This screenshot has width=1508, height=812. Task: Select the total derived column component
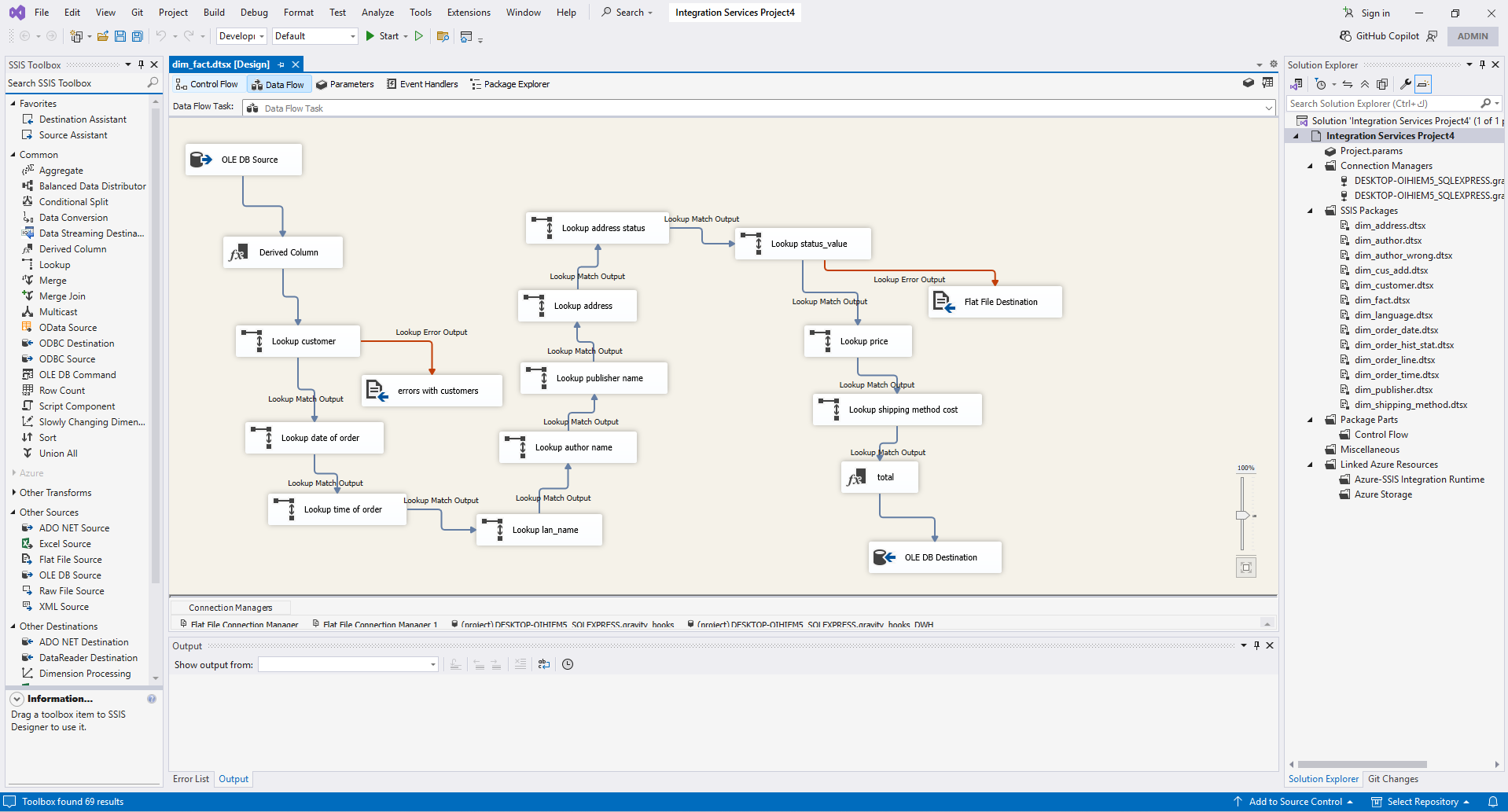point(880,477)
